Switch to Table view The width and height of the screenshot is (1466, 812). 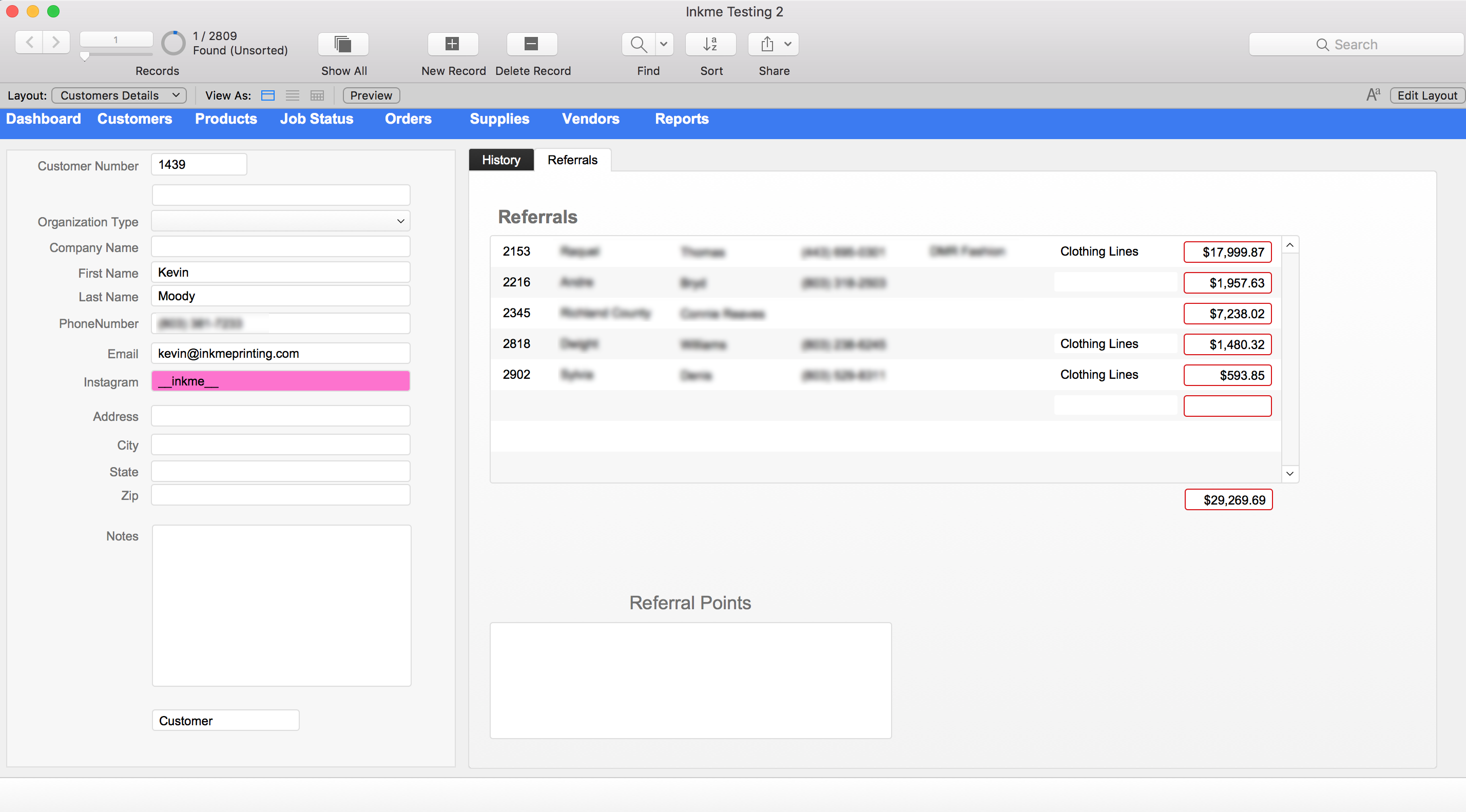tap(317, 95)
